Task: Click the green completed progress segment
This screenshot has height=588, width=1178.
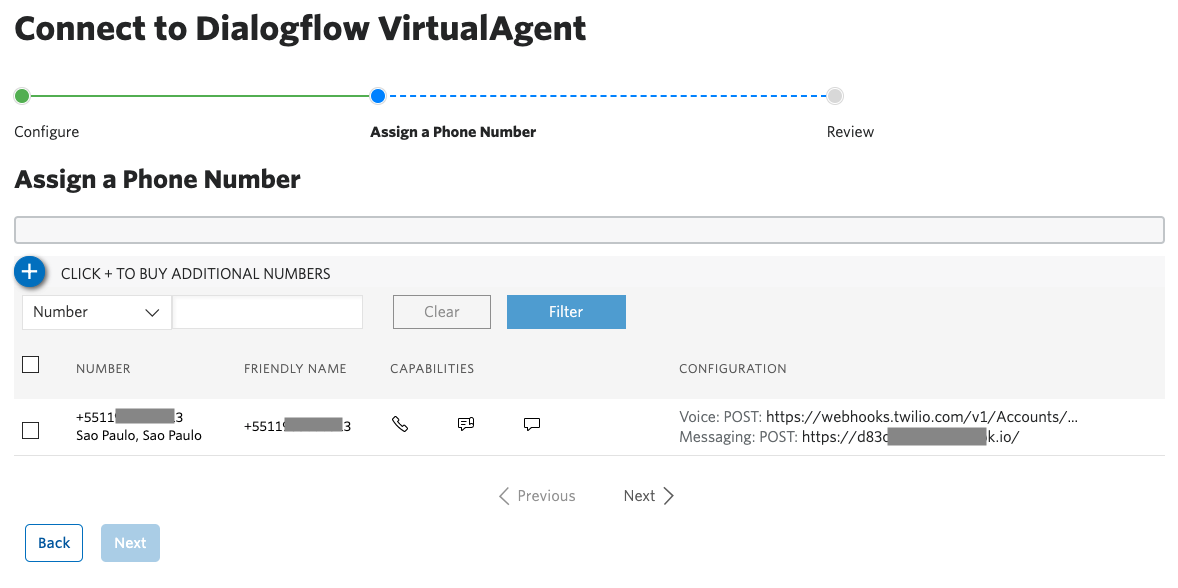Action: pyautogui.click(x=199, y=95)
